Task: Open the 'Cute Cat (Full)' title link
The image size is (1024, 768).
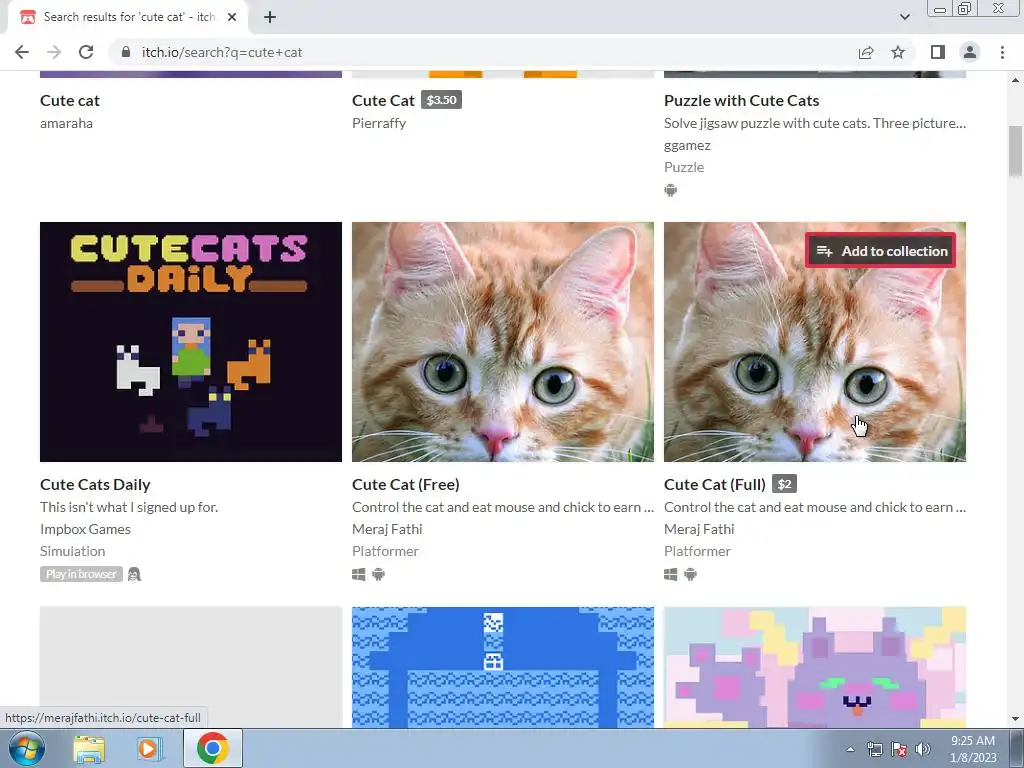Action: pos(714,485)
